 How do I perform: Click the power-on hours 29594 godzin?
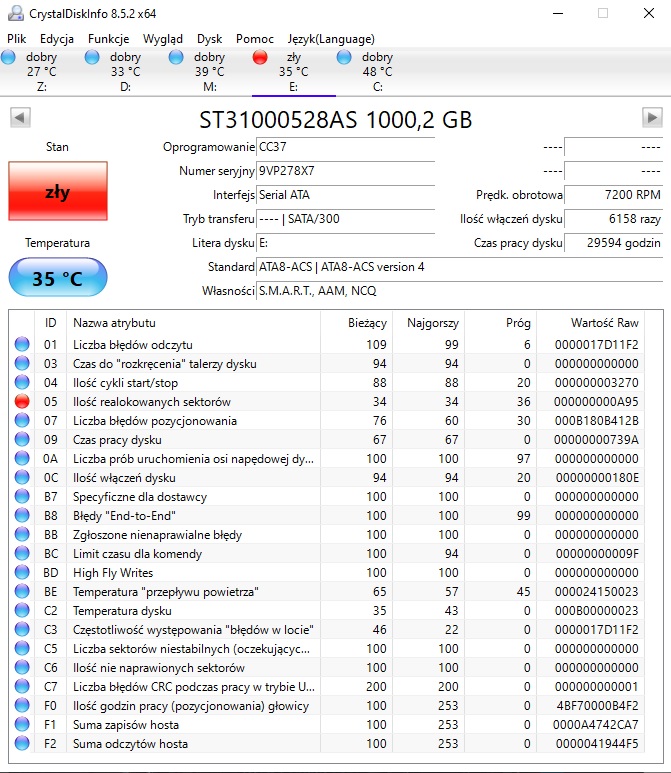(x=613, y=243)
